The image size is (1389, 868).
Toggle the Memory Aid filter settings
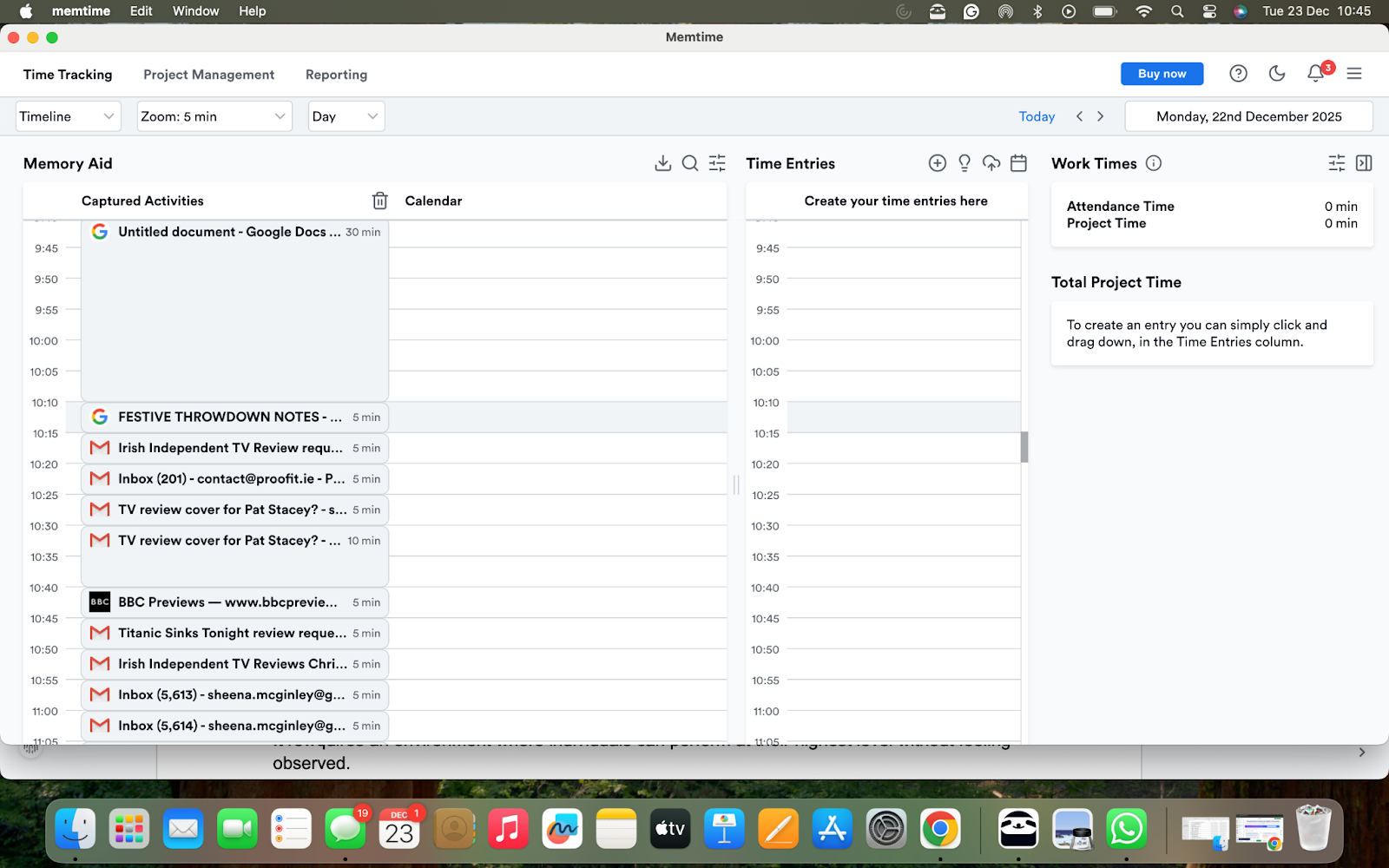coord(716,162)
